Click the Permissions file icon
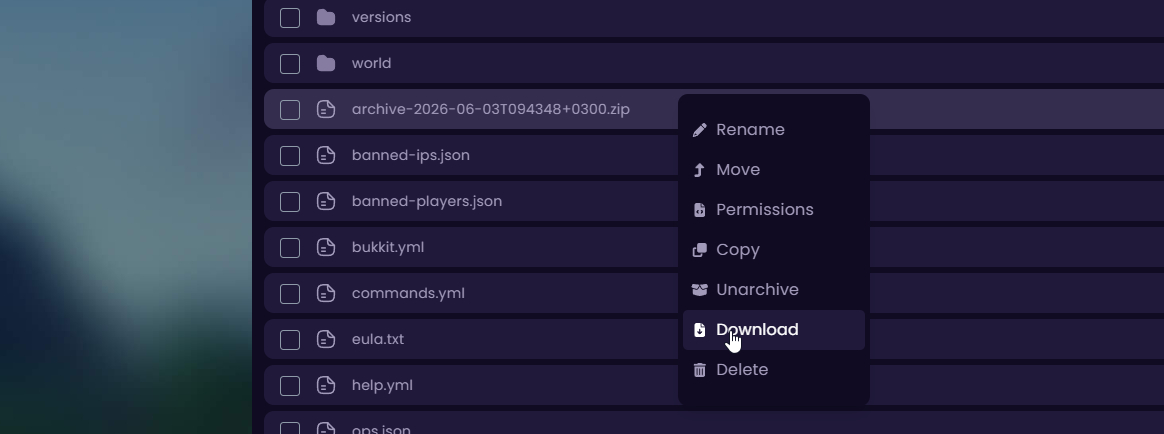Viewport: 1164px width, 434px height. coord(699,210)
